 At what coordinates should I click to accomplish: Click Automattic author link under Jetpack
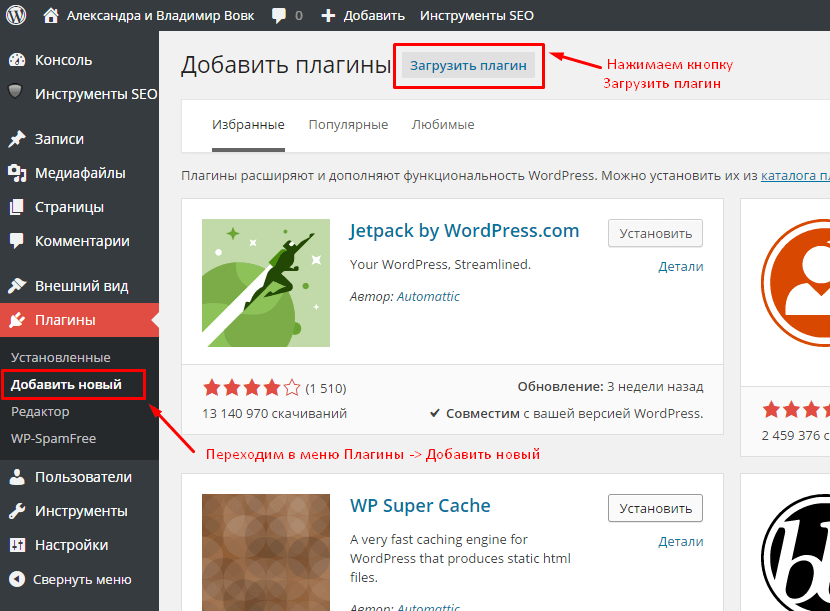tap(428, 296)
